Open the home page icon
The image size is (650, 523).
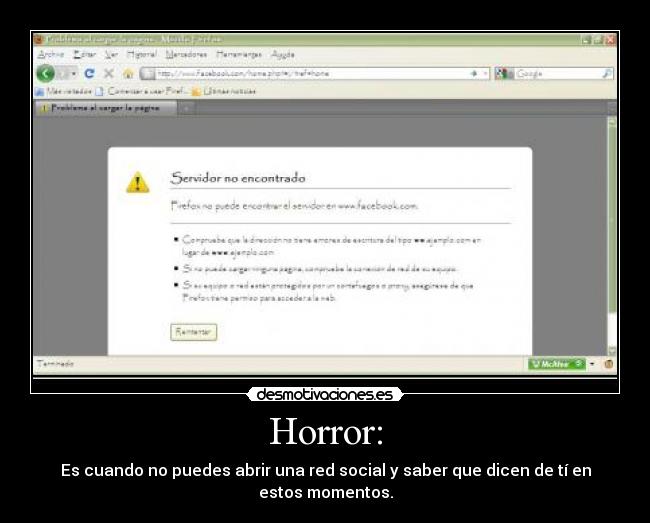pos(128,74)
